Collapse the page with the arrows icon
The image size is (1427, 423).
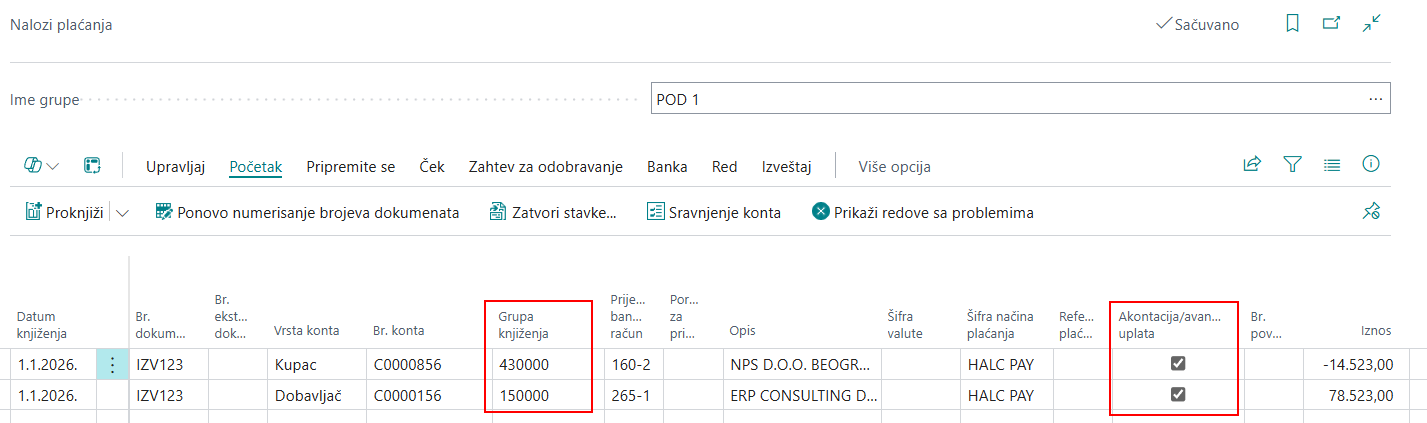tap(1372, 24)
